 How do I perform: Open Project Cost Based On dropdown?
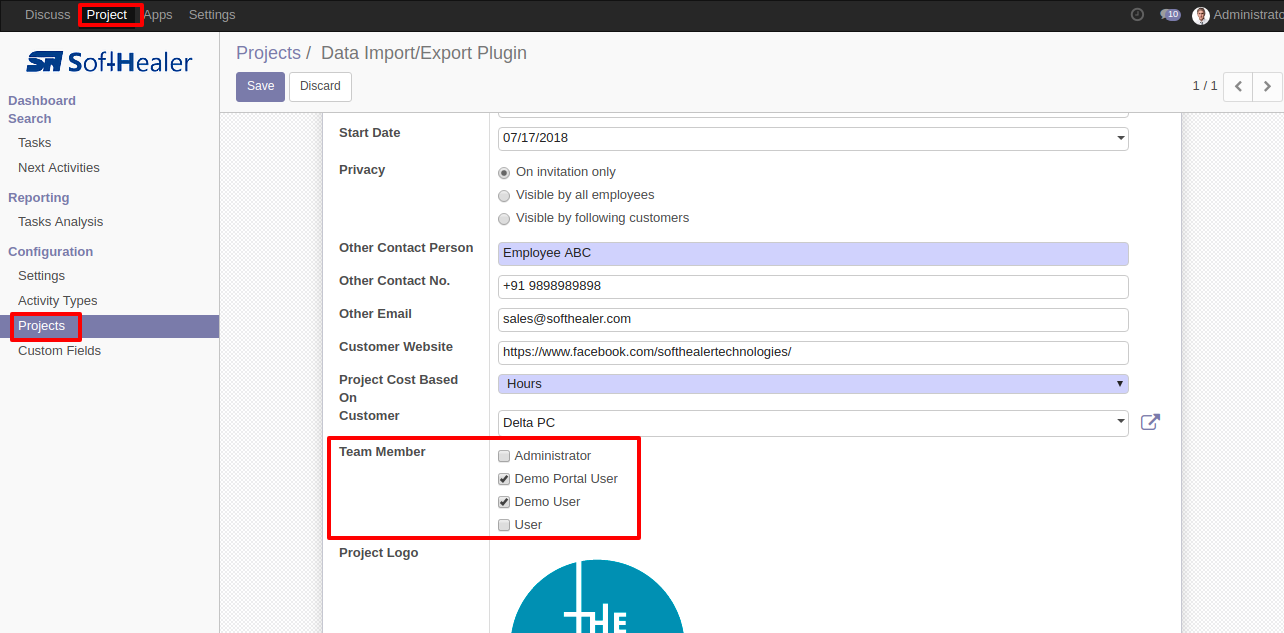(813, 384)
